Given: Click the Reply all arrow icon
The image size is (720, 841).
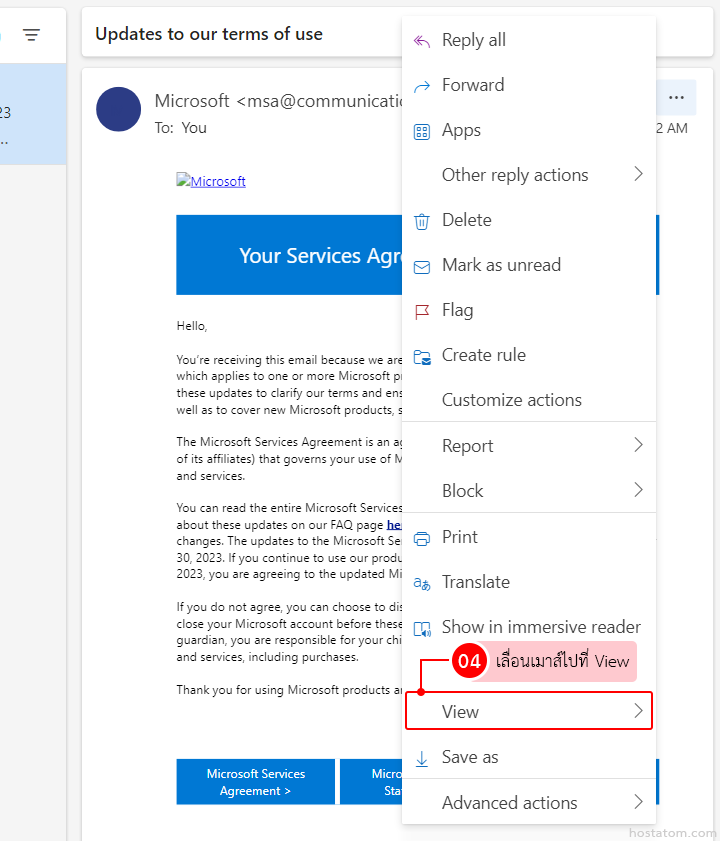Looking at the screenshot, I should [422, 40].
